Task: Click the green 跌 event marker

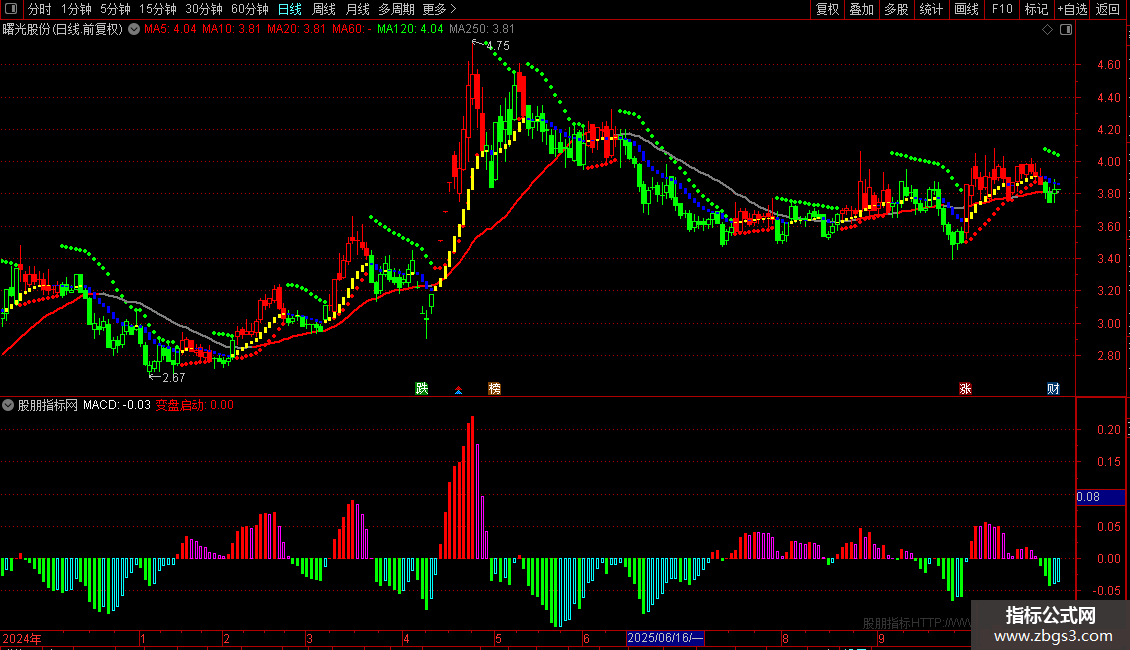Action: (x=422, y=388)
